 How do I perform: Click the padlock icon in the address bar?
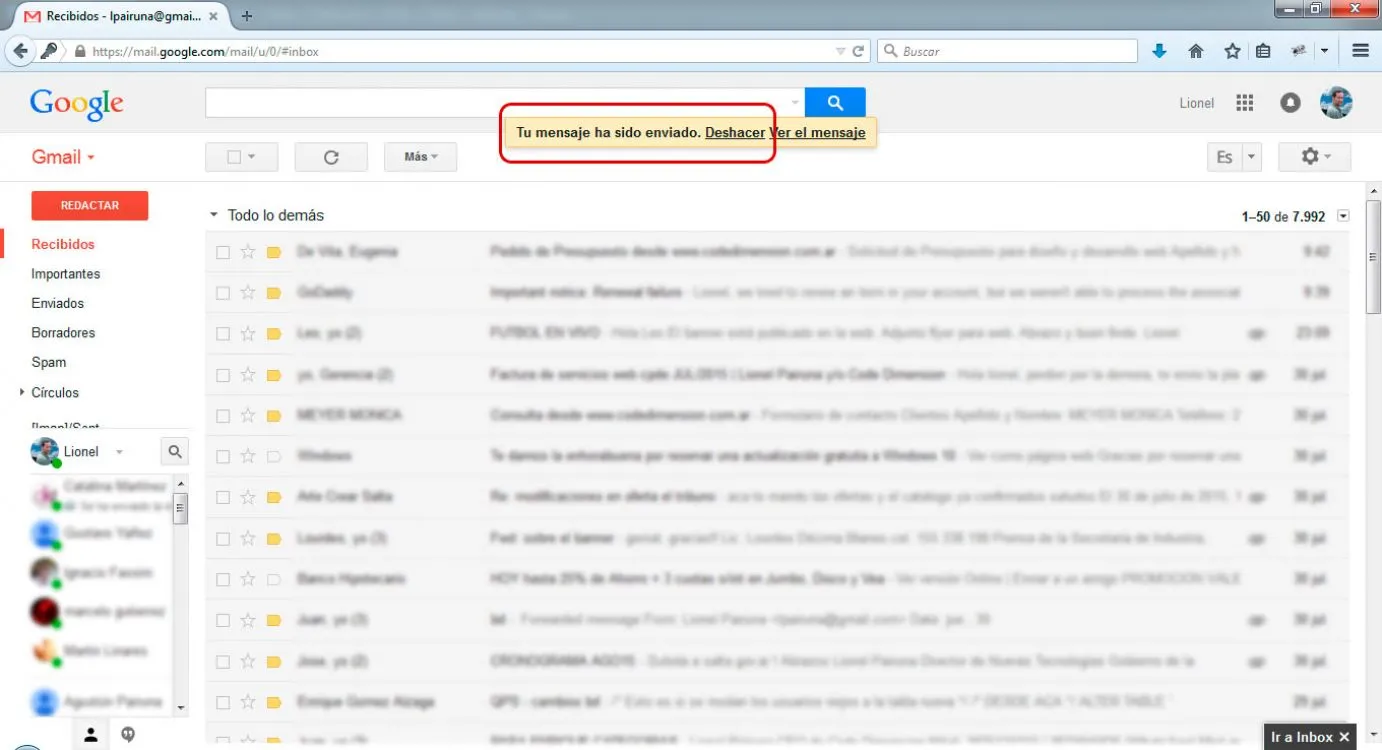[x=79, y=51]
